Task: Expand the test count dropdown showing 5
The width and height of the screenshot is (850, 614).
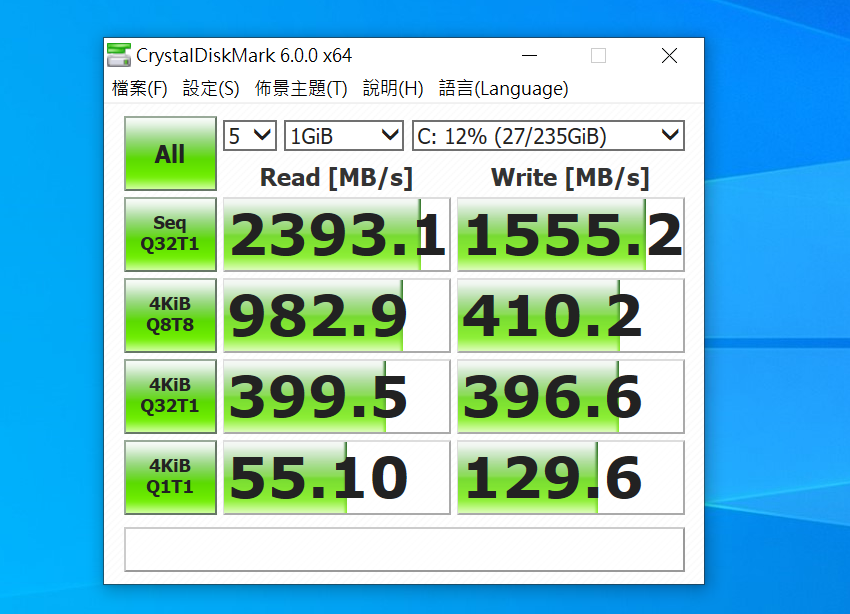Action: tap(250, 135)
